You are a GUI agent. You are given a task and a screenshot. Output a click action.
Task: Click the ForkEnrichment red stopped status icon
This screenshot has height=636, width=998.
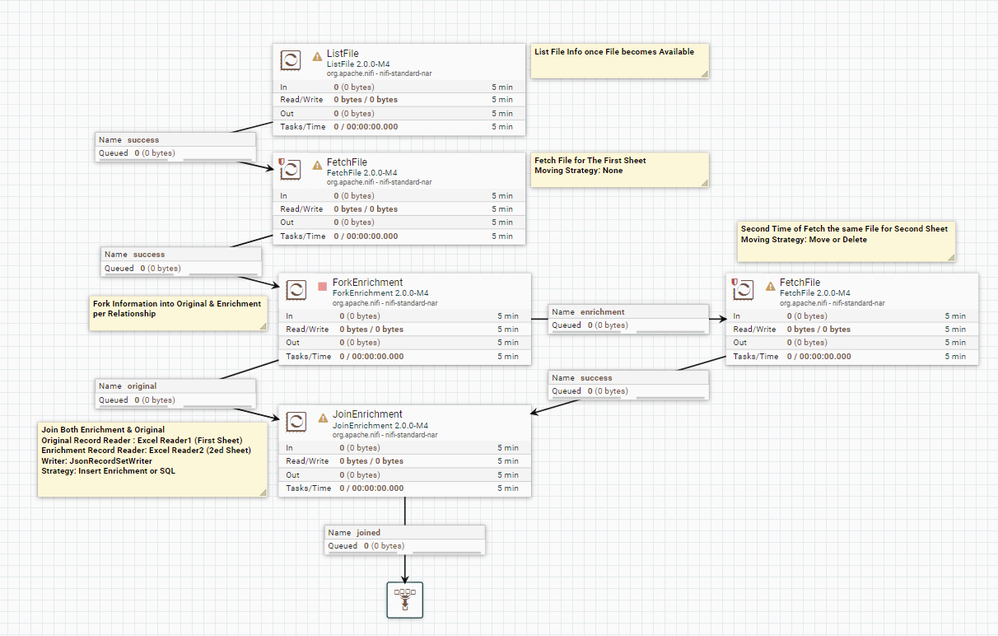tap(322, 286)
